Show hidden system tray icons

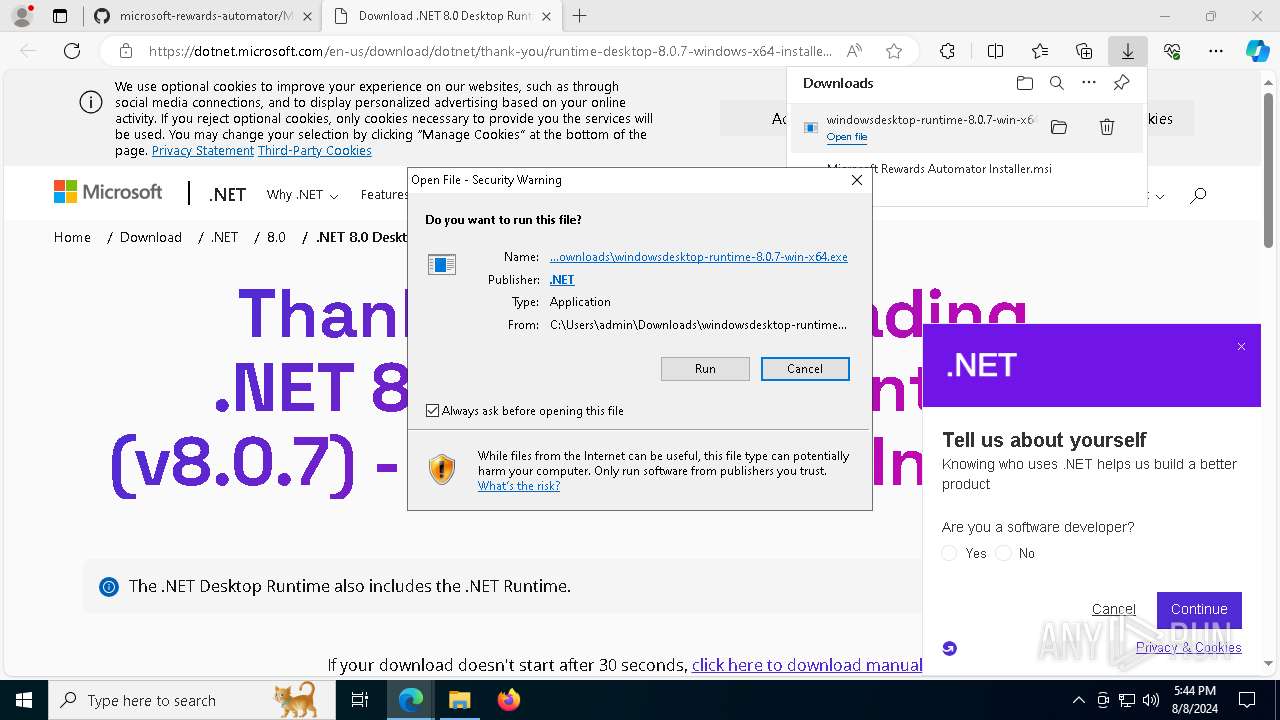(x=1078, y=701)
